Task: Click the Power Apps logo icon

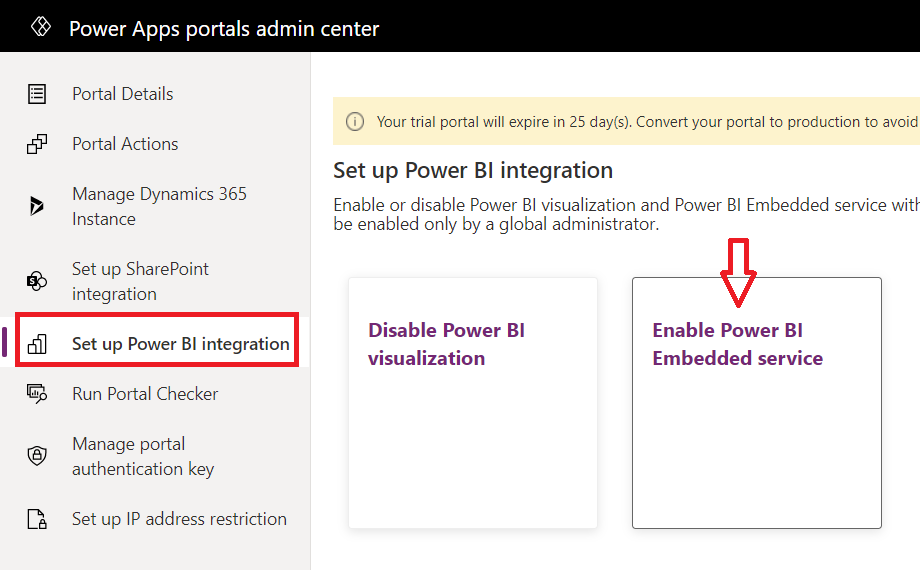Action: click(x=40, y=27)
